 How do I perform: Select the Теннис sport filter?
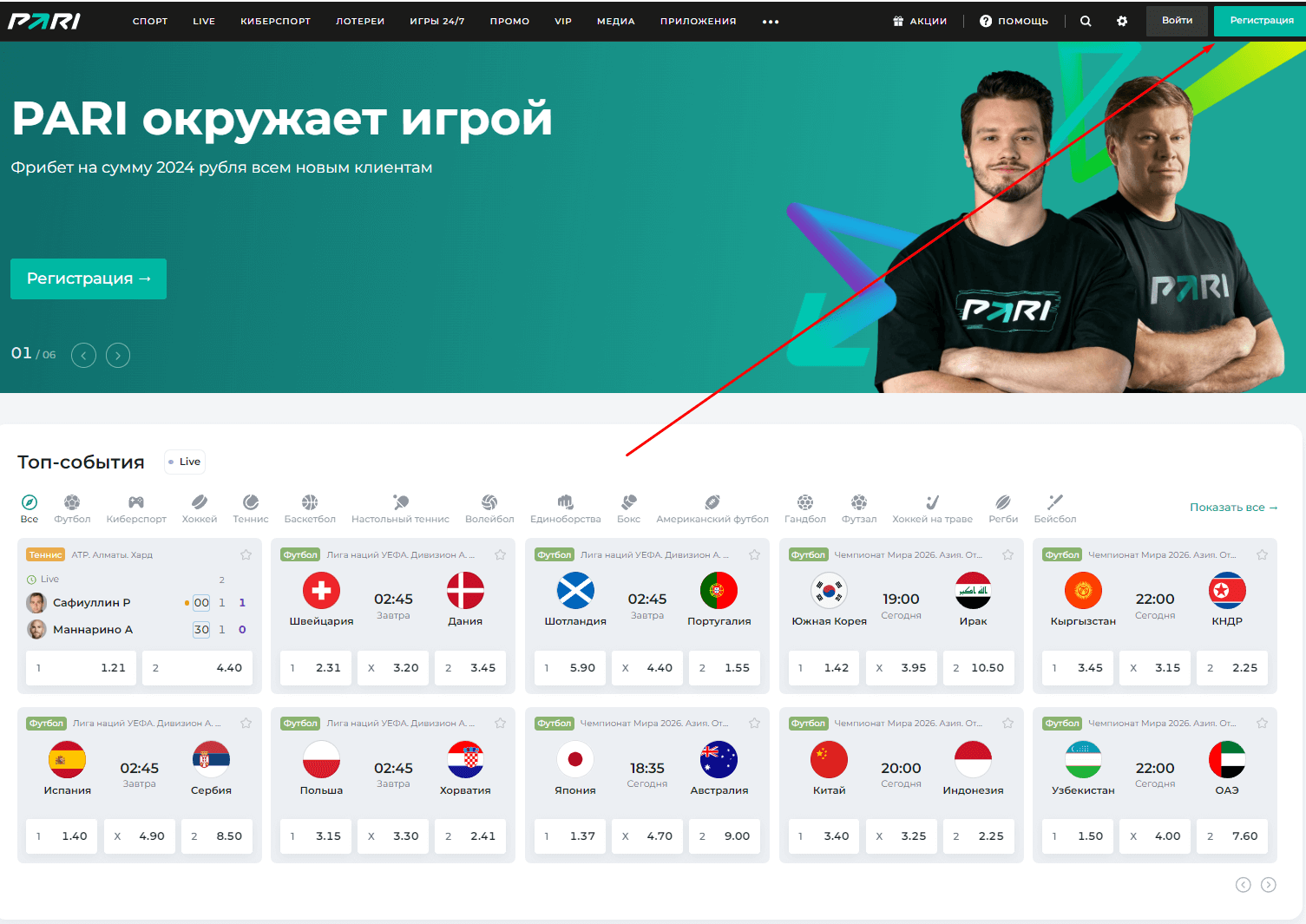[251, 508]
